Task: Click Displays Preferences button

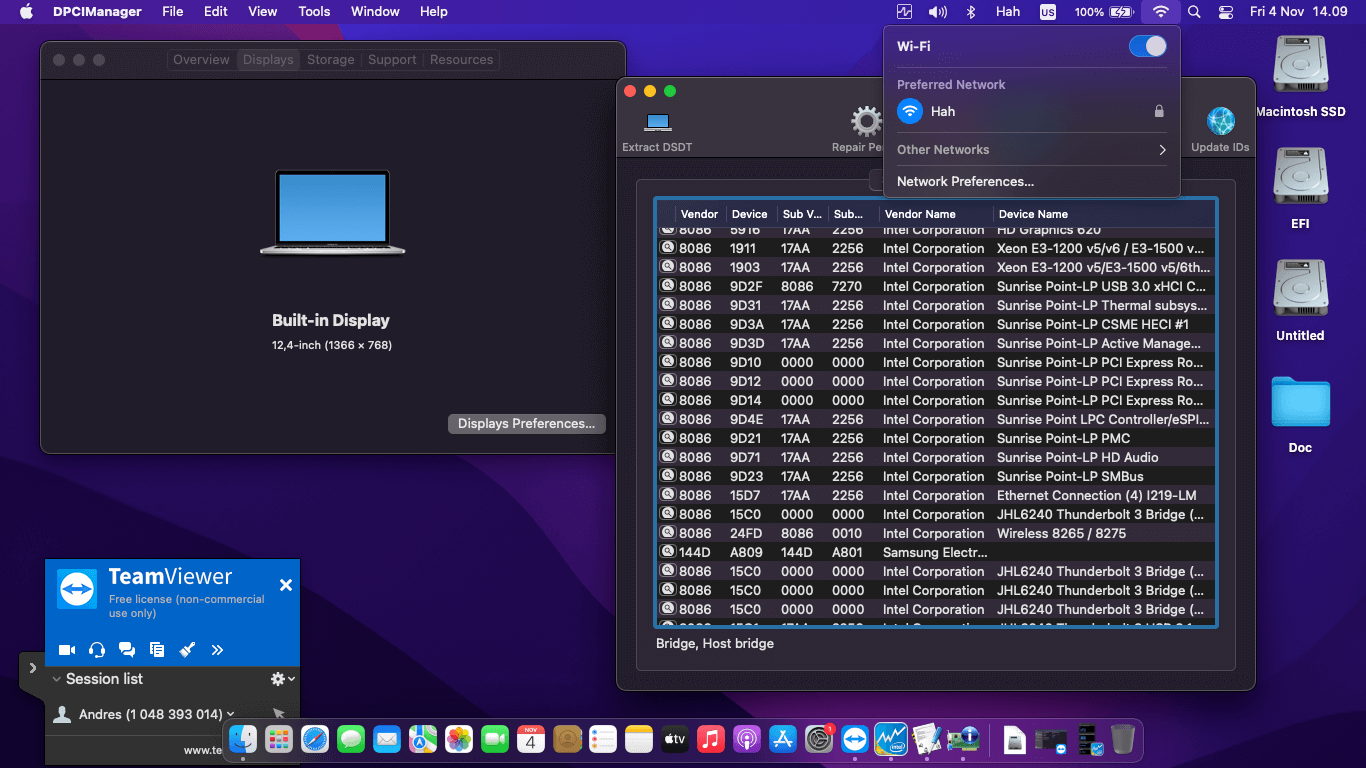Action: (x=527, y=424)
